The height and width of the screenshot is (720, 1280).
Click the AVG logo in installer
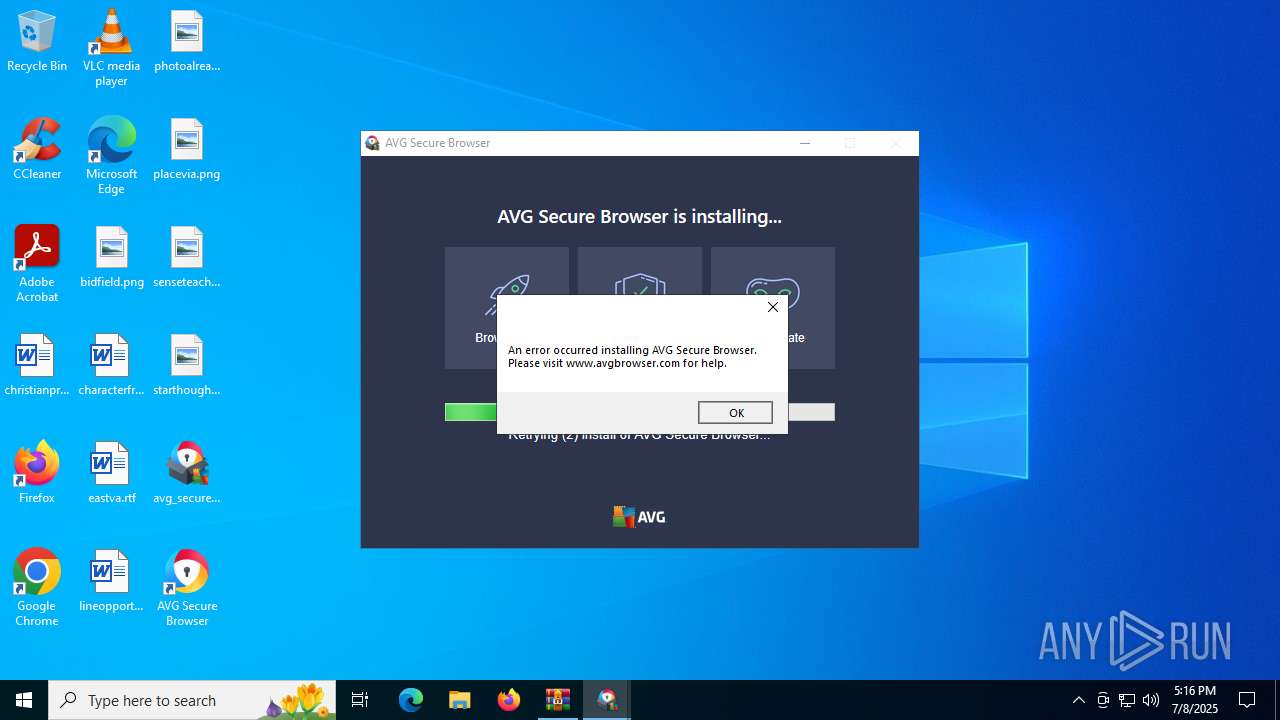(639, 517)
